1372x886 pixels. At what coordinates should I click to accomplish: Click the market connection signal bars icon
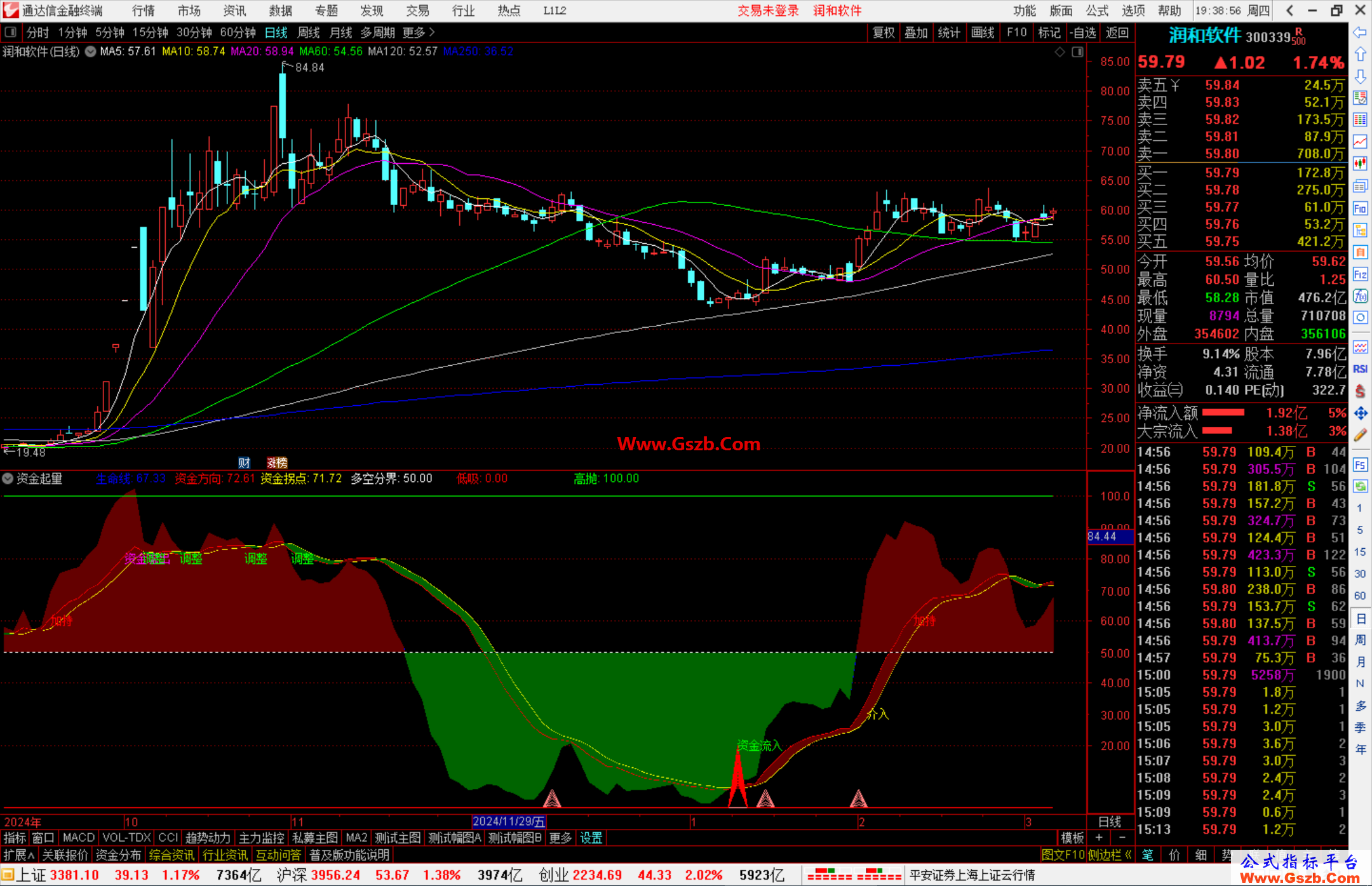tap(854, 875)
